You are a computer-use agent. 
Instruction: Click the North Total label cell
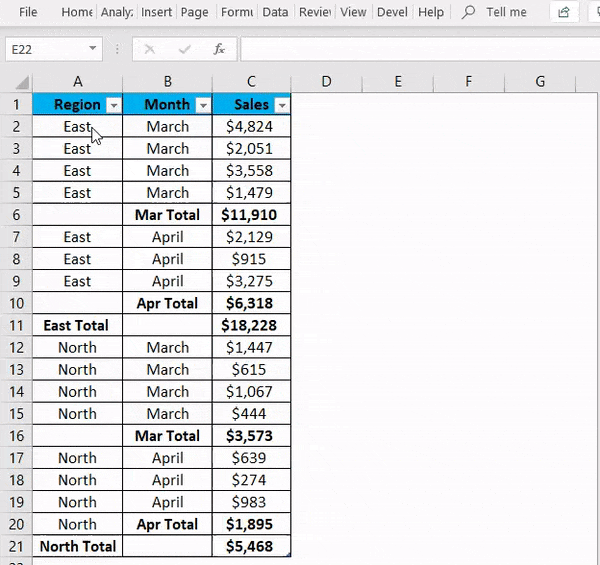pos(78,546)
